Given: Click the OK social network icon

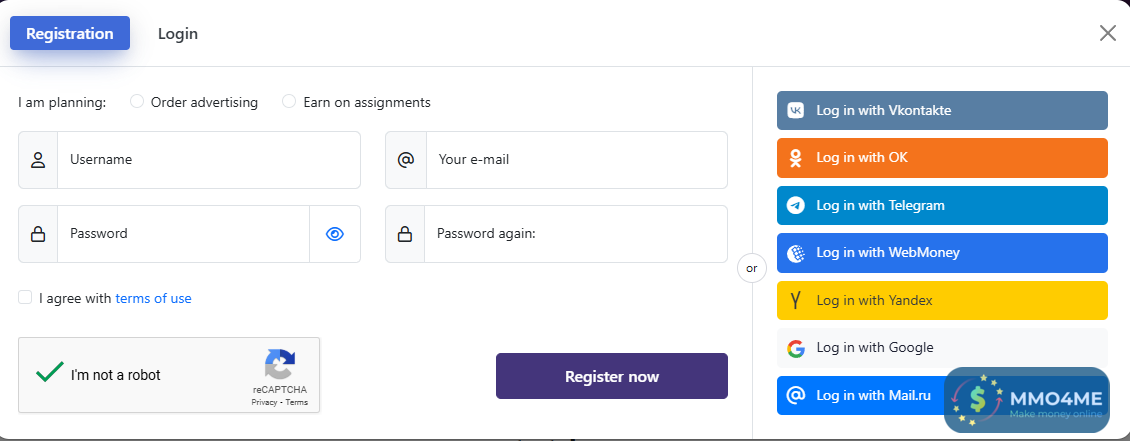Looking at the screenshot, I should (796, 158).
